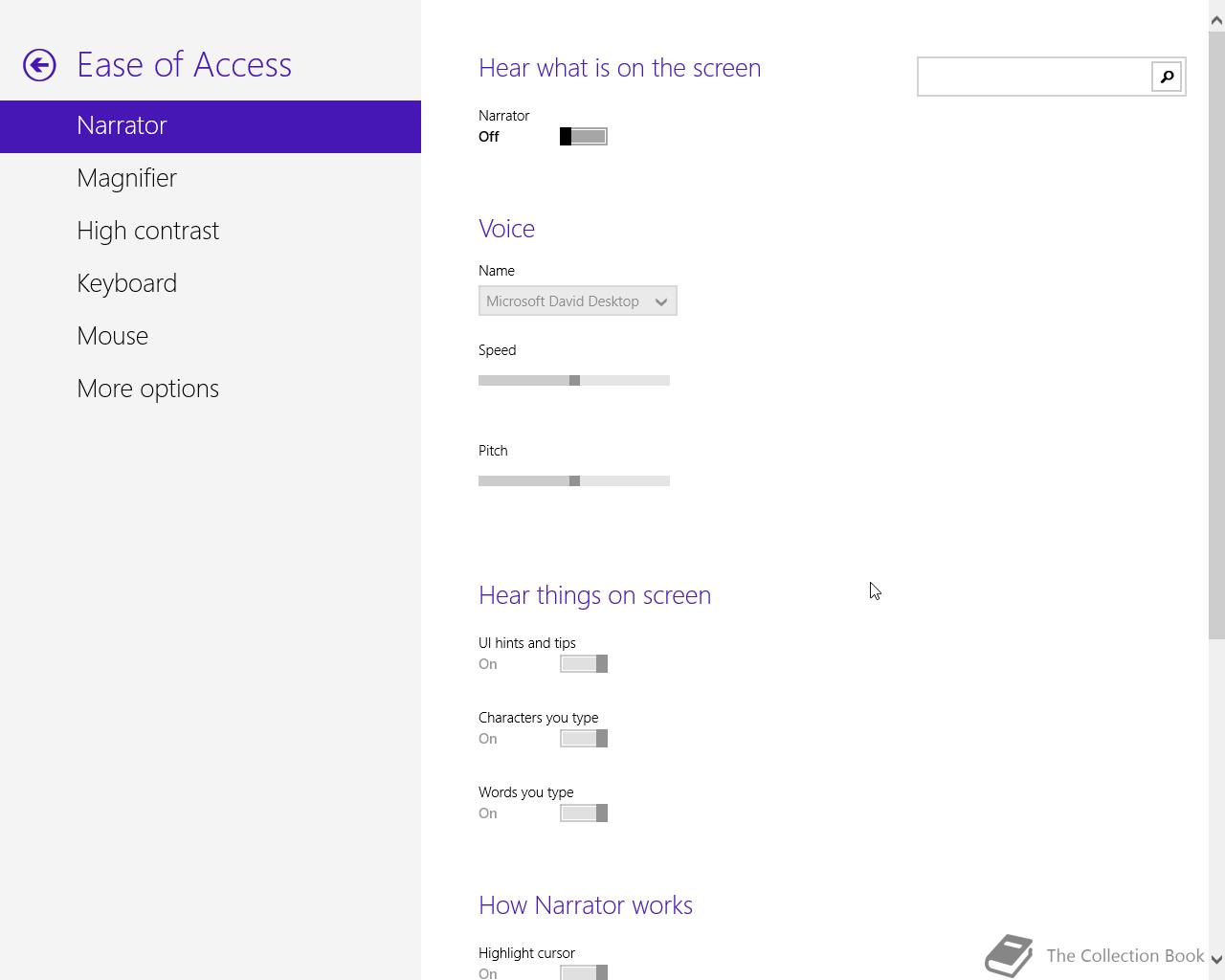Open the voice Name dropdown
This screenshot has height=980, width=1225.
565,301
